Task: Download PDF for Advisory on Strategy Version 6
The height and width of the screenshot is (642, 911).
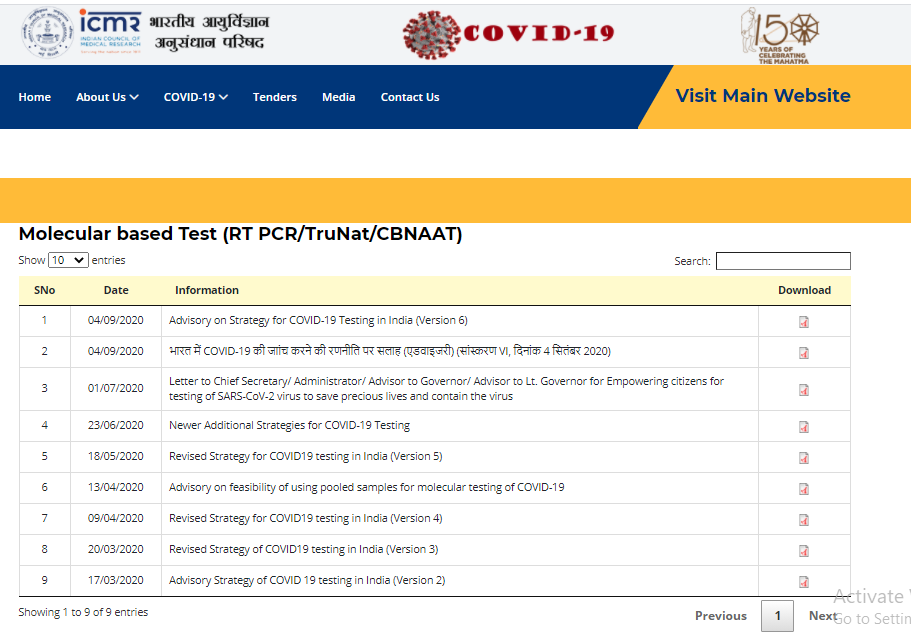Action: click(x=804, y=322)
